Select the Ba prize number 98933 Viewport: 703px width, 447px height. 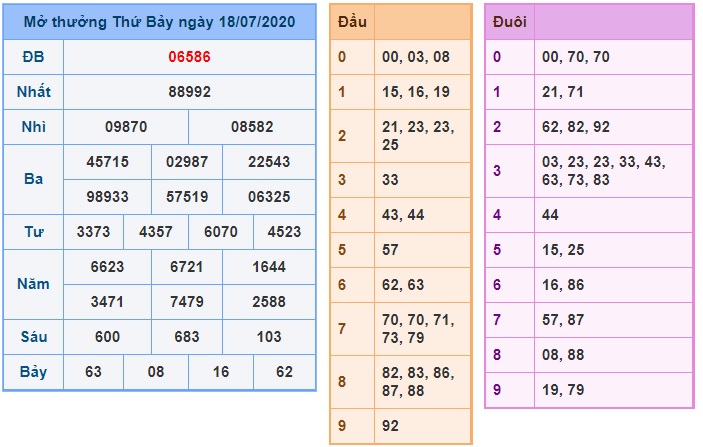pyautogui.click(x=108, y=197)
